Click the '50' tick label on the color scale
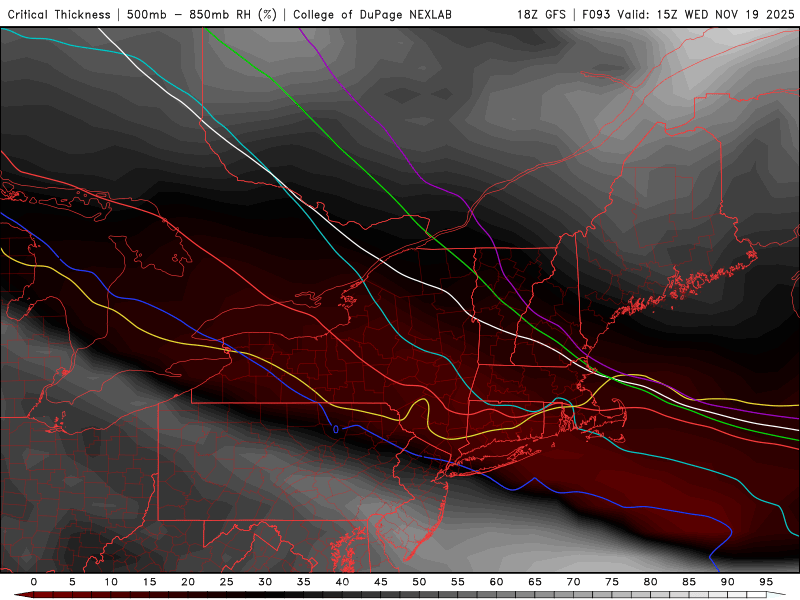Viewport: 800px width, 600px height. point(419,582)
